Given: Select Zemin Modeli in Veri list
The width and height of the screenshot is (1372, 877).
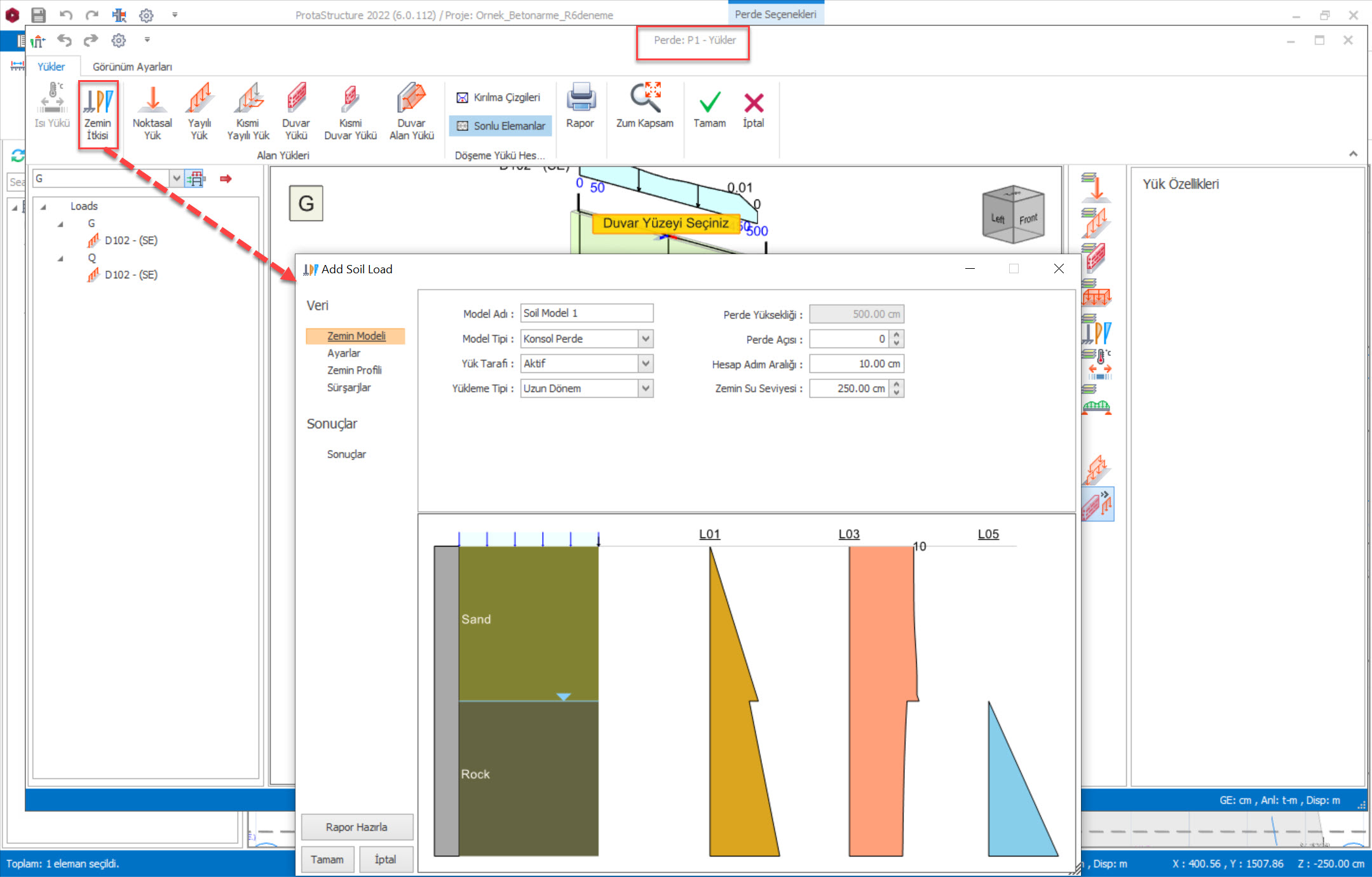Looking at the screenshot, I should (x=356, y=336).
